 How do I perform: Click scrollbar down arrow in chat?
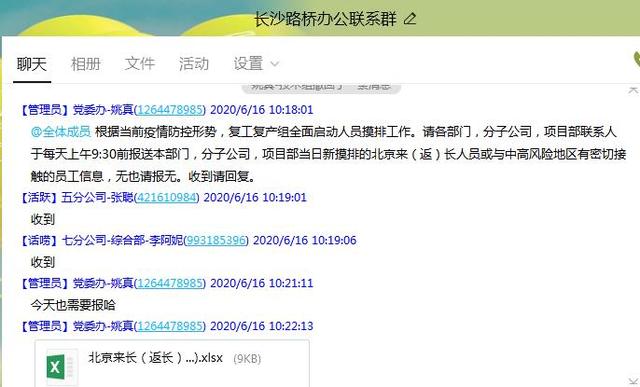pos(633,381)
